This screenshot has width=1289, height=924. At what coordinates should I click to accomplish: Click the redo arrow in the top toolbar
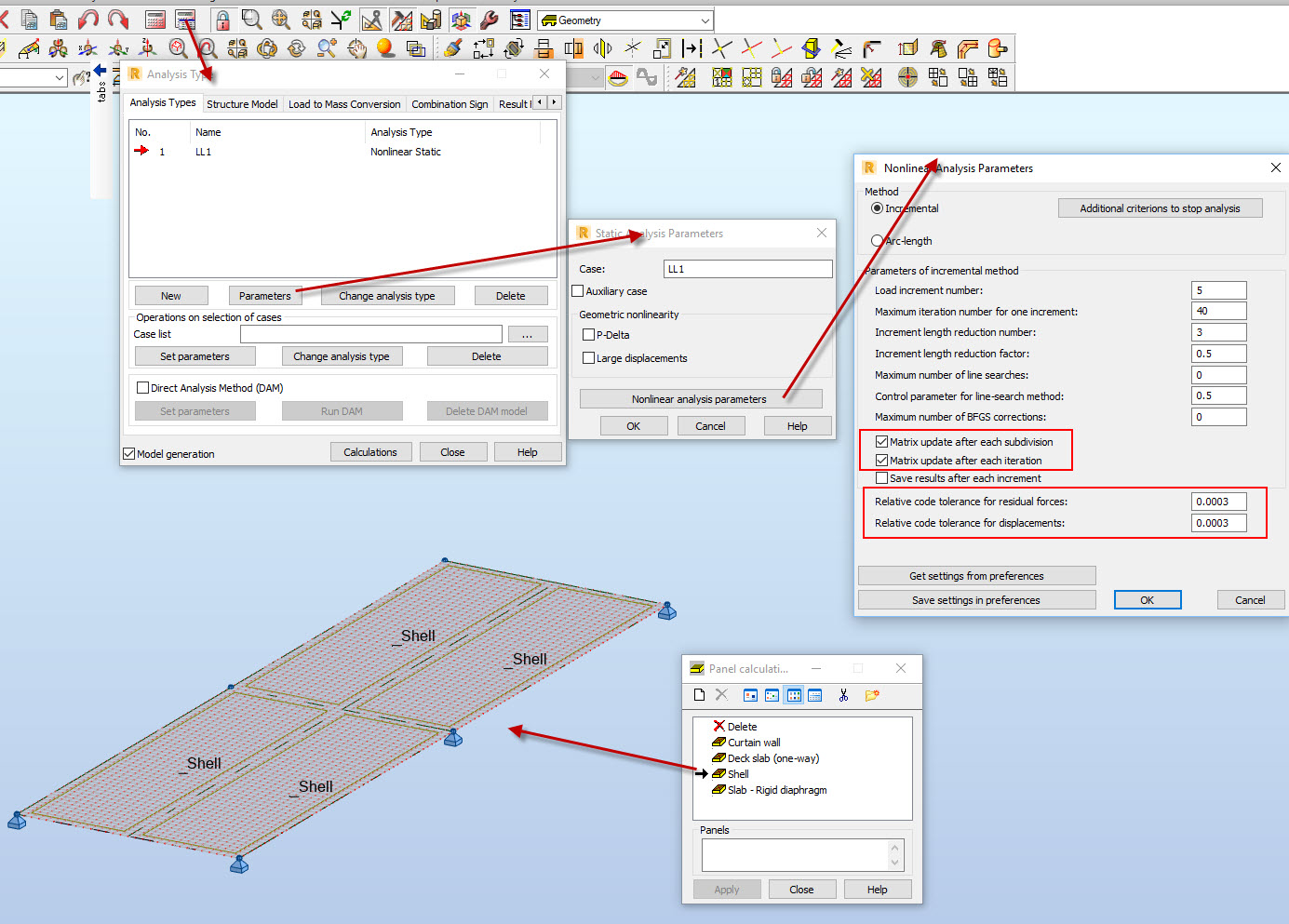118,20
